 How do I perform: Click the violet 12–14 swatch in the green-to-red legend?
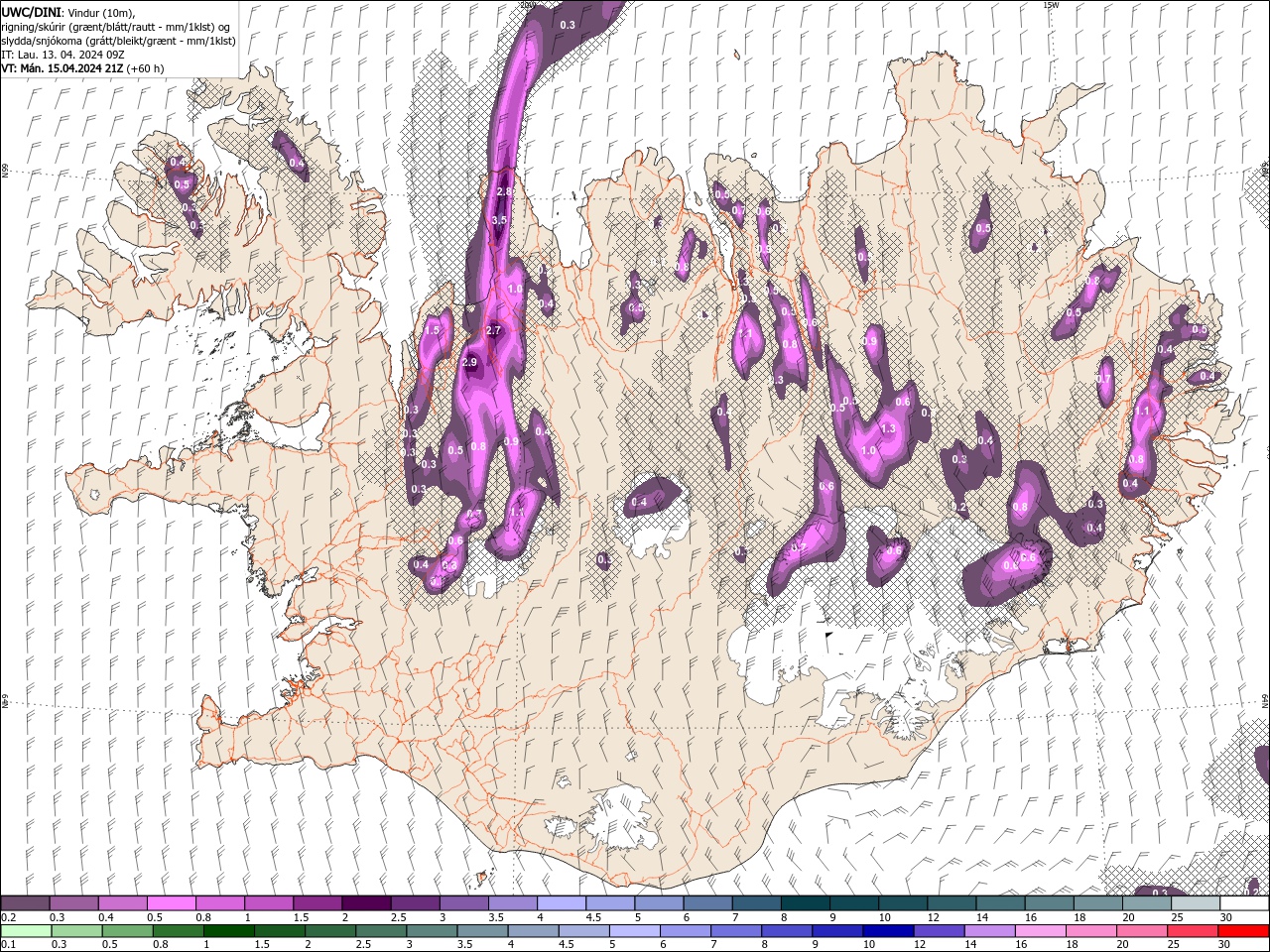tap(939, 931)
